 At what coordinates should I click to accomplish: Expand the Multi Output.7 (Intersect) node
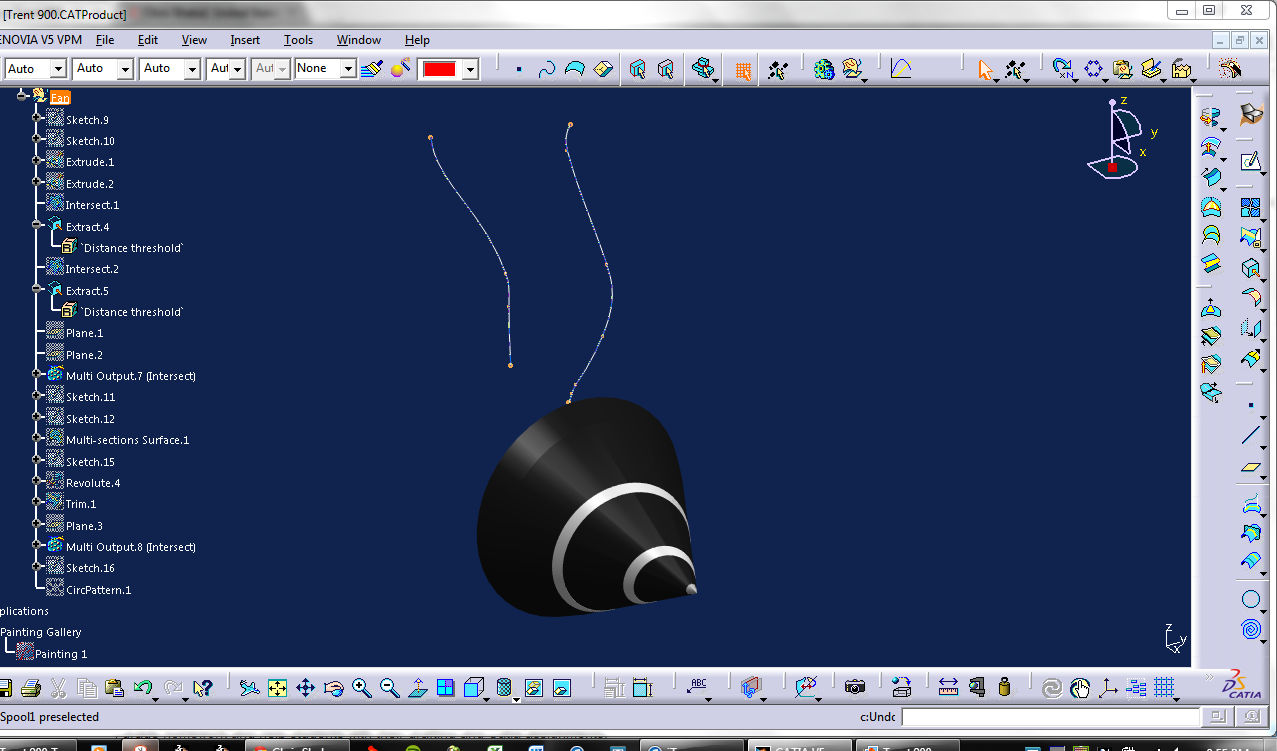click(x=37, y=374)
